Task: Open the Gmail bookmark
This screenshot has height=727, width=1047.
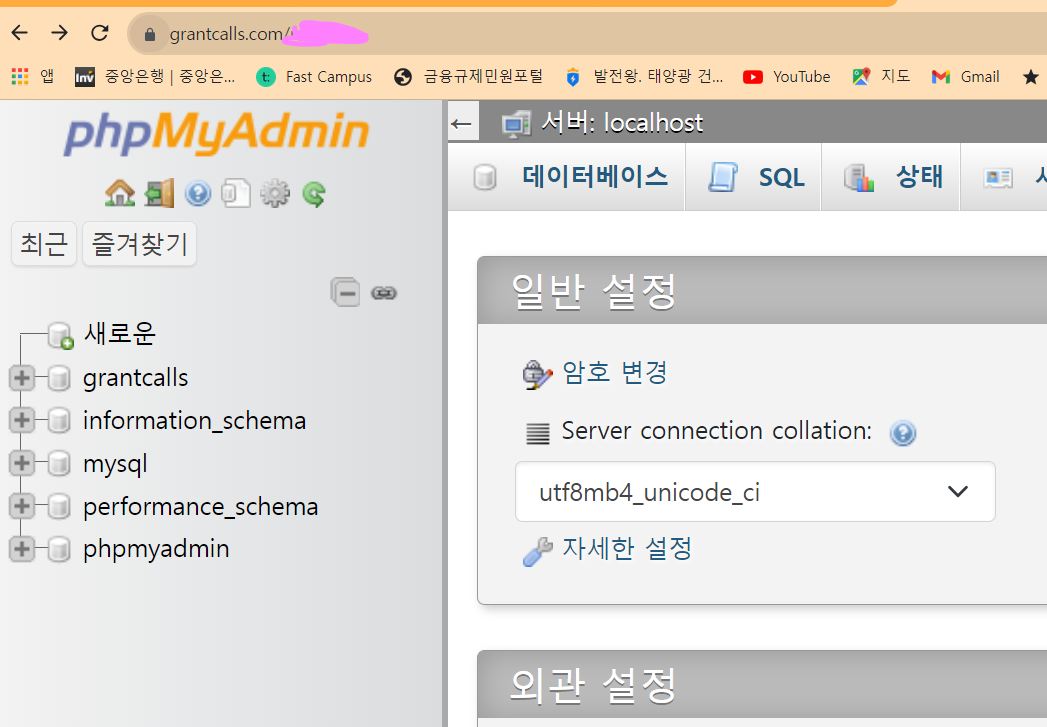Action: [x=966, y=77]
